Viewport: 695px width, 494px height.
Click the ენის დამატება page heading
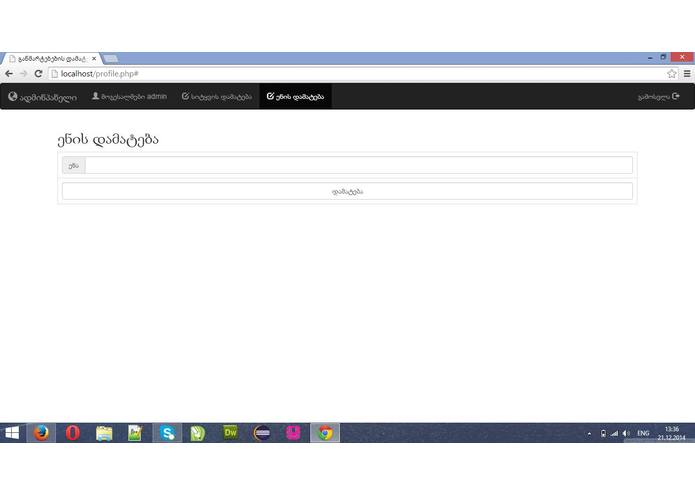pos(108,139)
